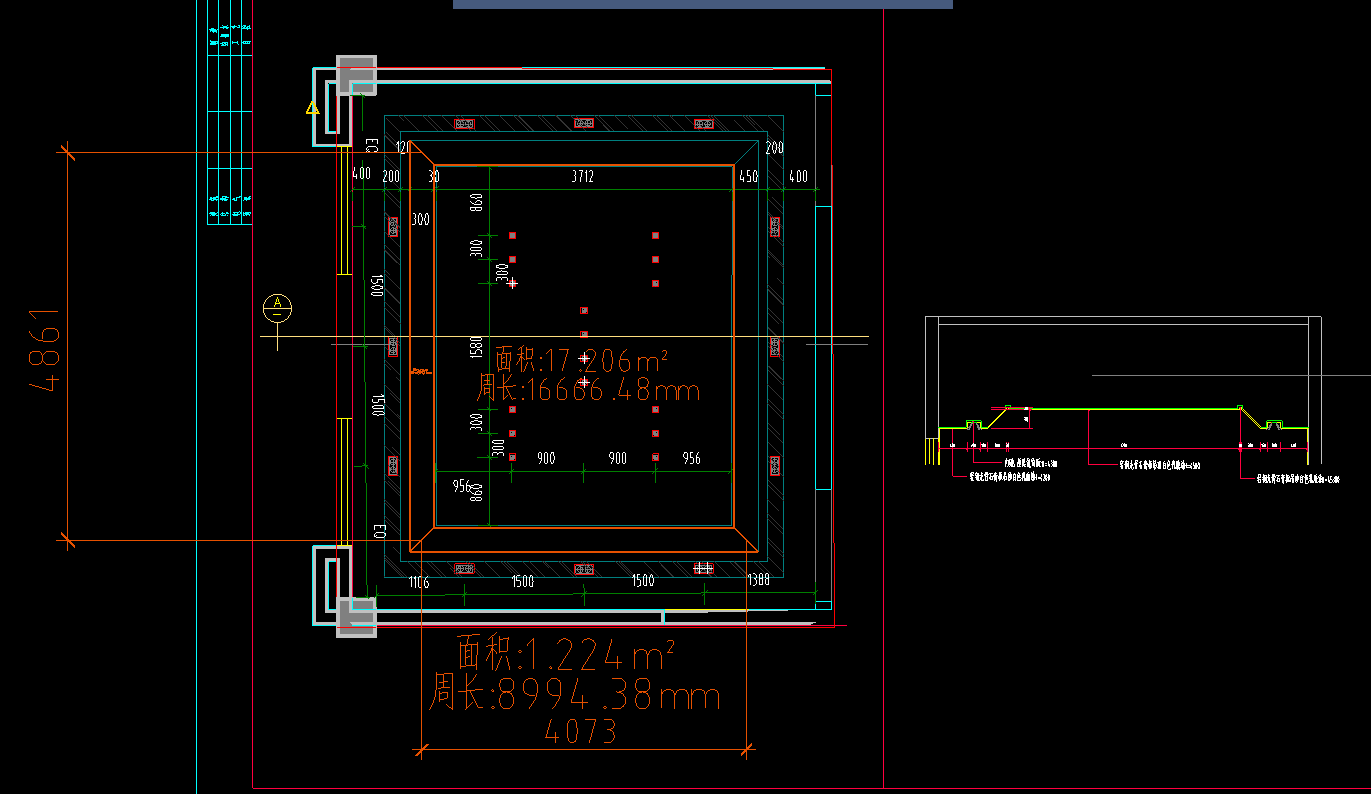
Task: Select the 3712 dimension text
Action: (x=583, y=176)
